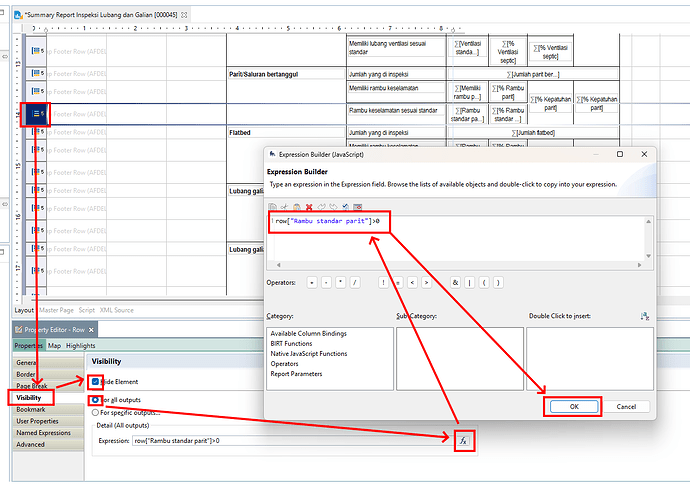Confirm the expression with OK button
Viewport: 690px width, 495px height.
(572, 407)
